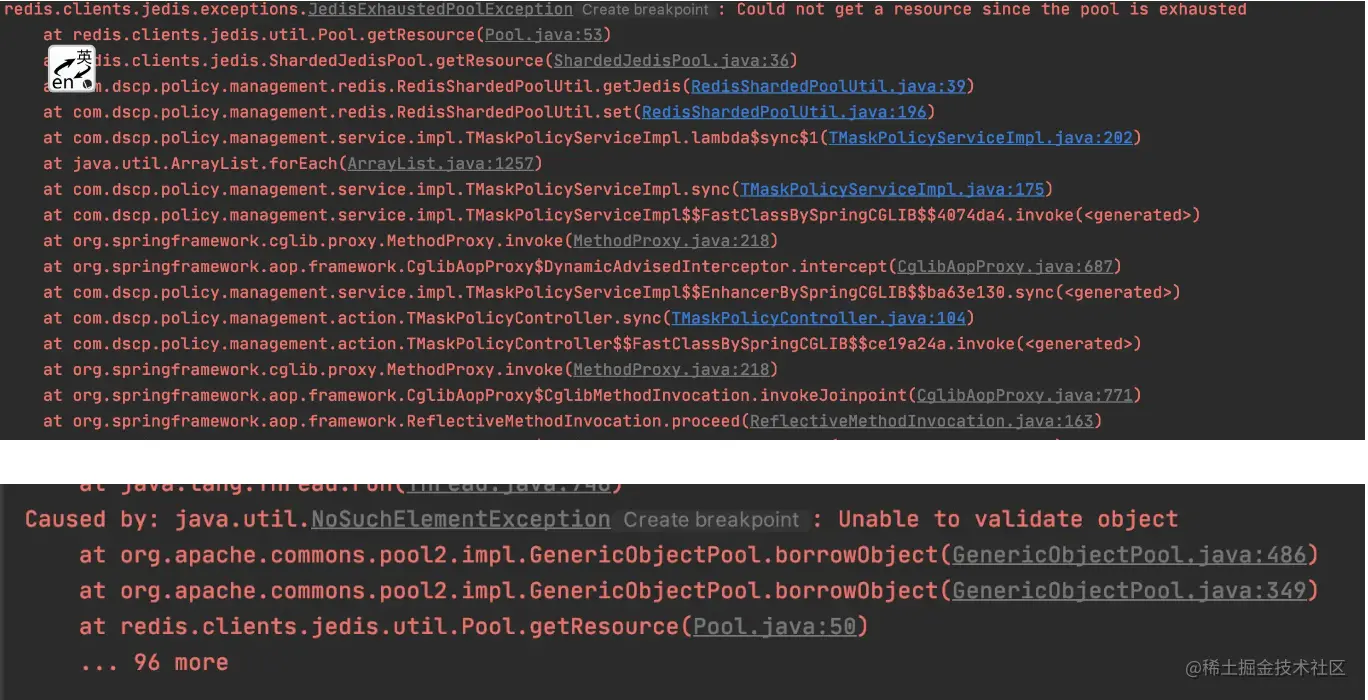Navigate to Pool.java:50 source
This screenshot has width=1368, height=700.
pos(775,627)
